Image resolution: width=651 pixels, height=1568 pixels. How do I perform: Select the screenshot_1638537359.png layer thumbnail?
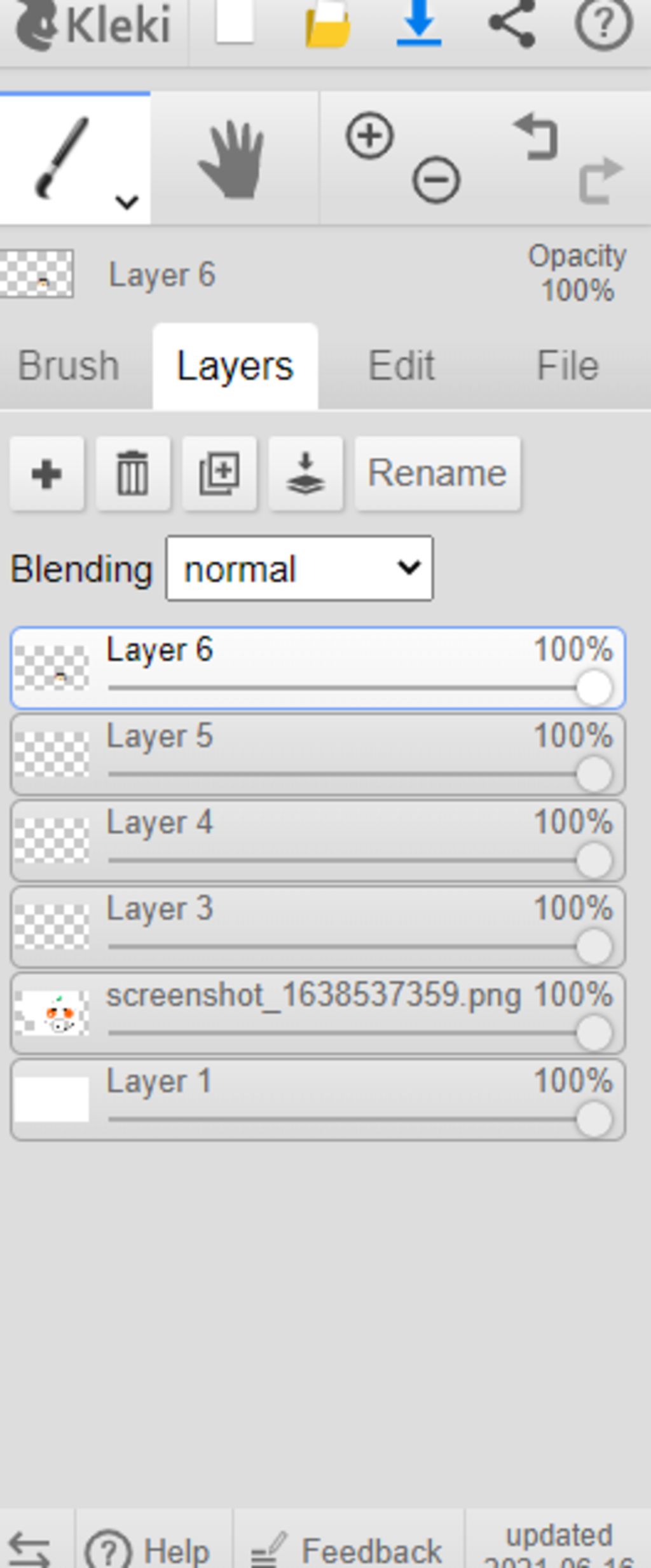[x=51, y=1013]
